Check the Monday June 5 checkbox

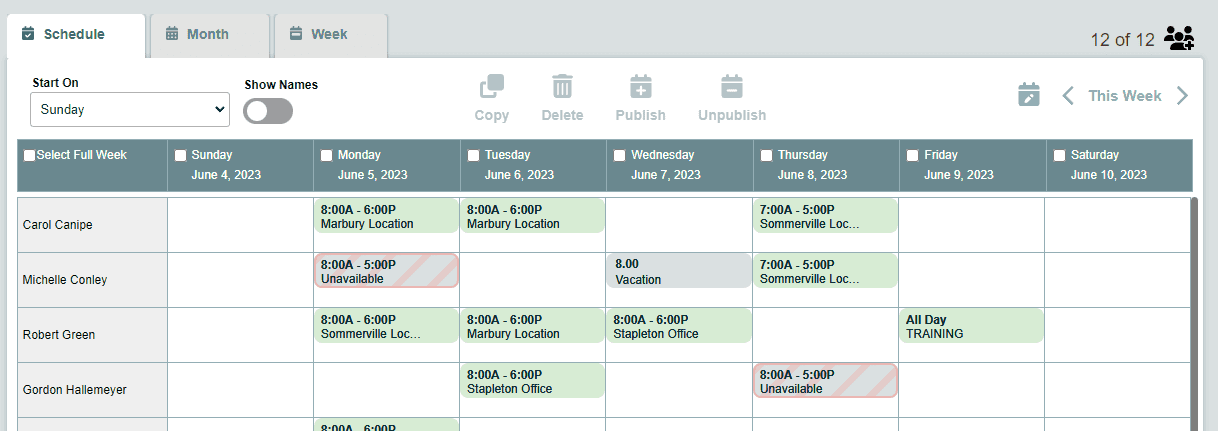[326, 155]
